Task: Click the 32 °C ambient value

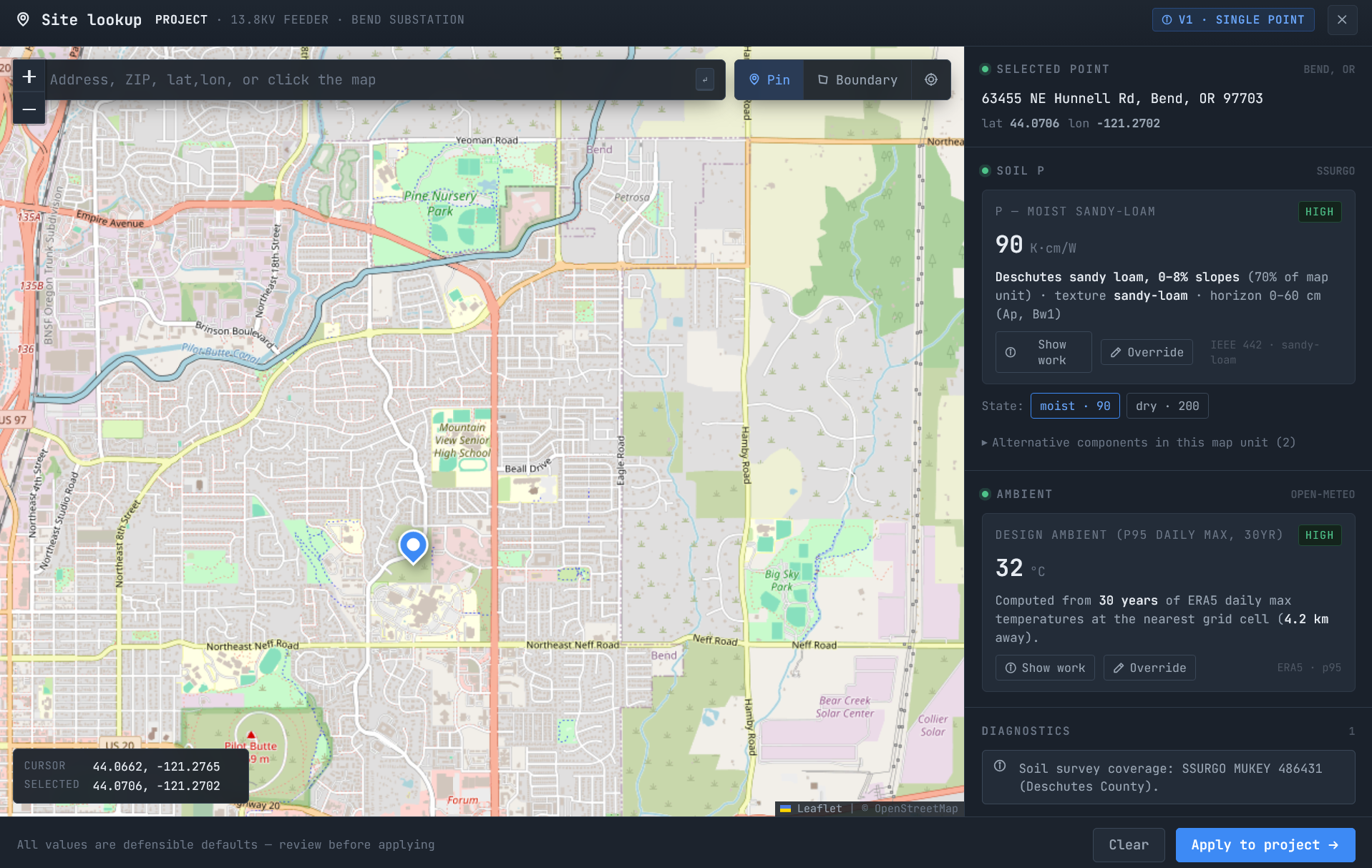Action: pyautogui.click(x=1020, y=568)
